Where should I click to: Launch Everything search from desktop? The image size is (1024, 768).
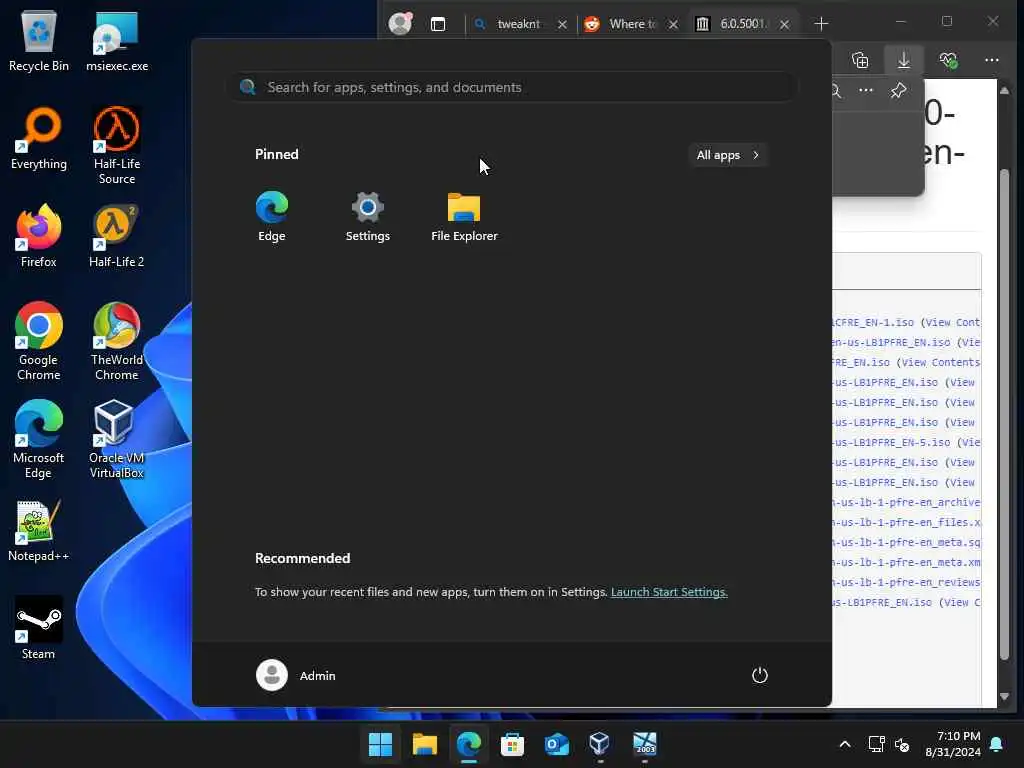tap(39, 138)
